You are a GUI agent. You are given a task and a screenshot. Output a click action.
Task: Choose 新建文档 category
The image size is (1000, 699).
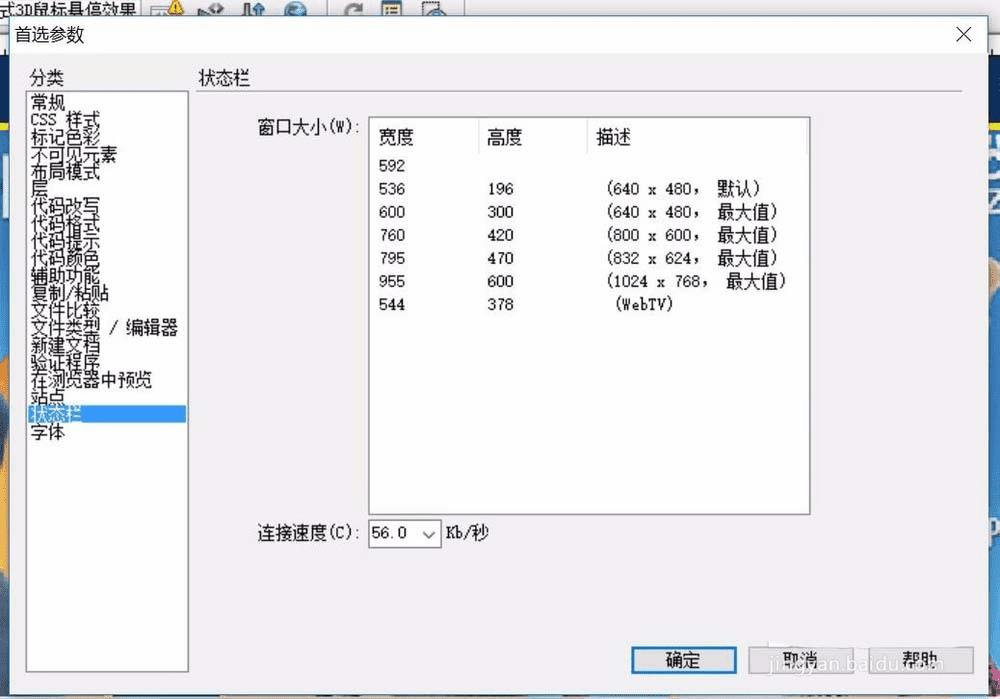click(x=65, y=344)
